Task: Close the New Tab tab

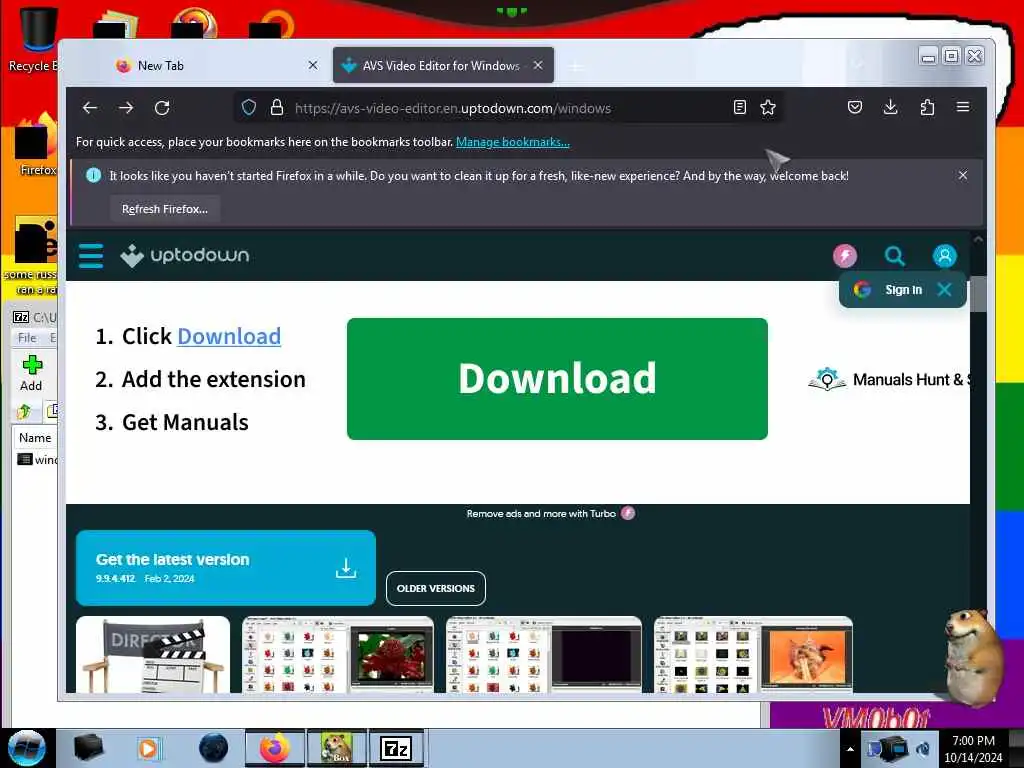Action: [313, 65]
